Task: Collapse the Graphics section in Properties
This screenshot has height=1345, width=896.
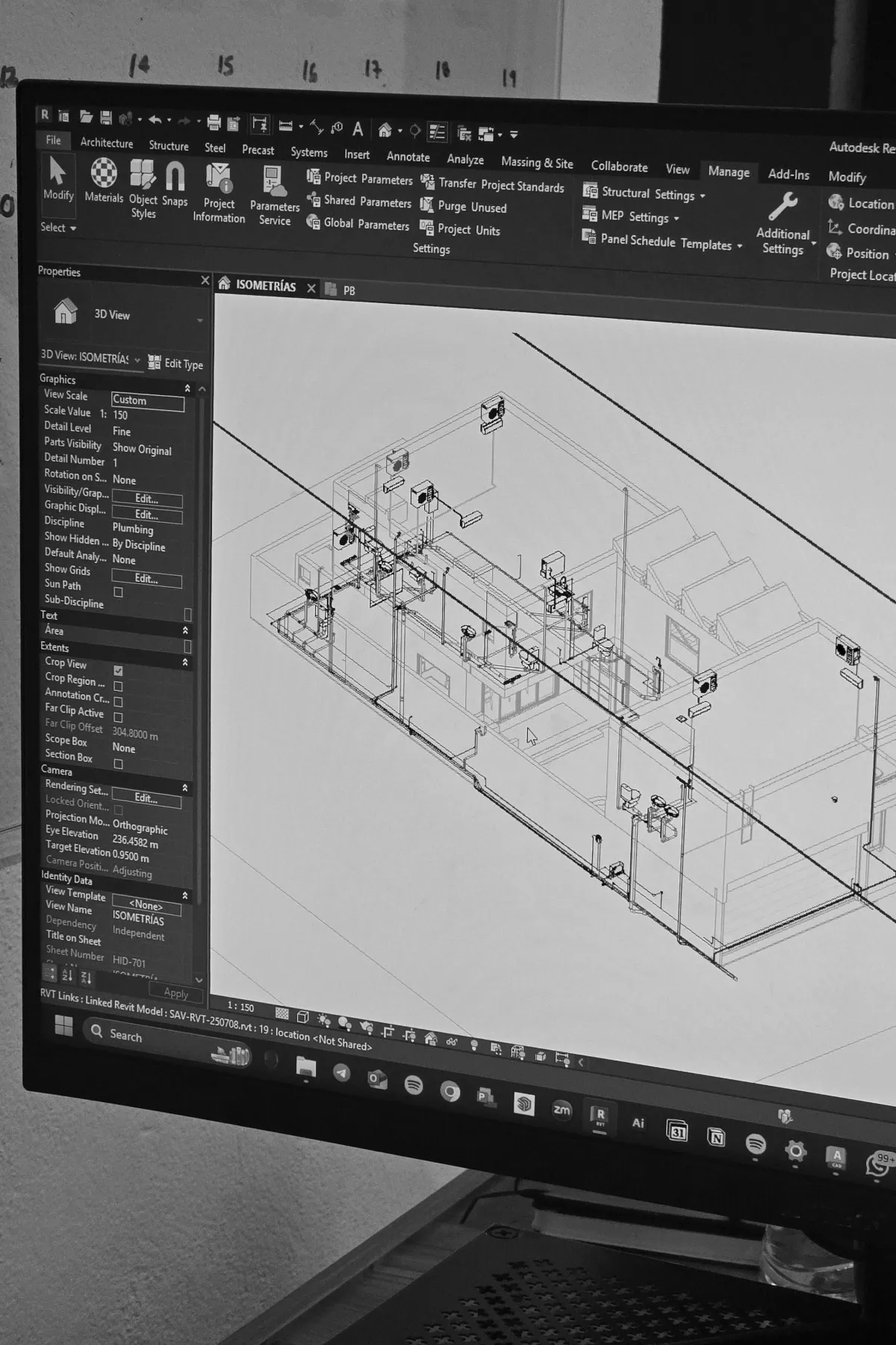Action: (x=187, y=388)
